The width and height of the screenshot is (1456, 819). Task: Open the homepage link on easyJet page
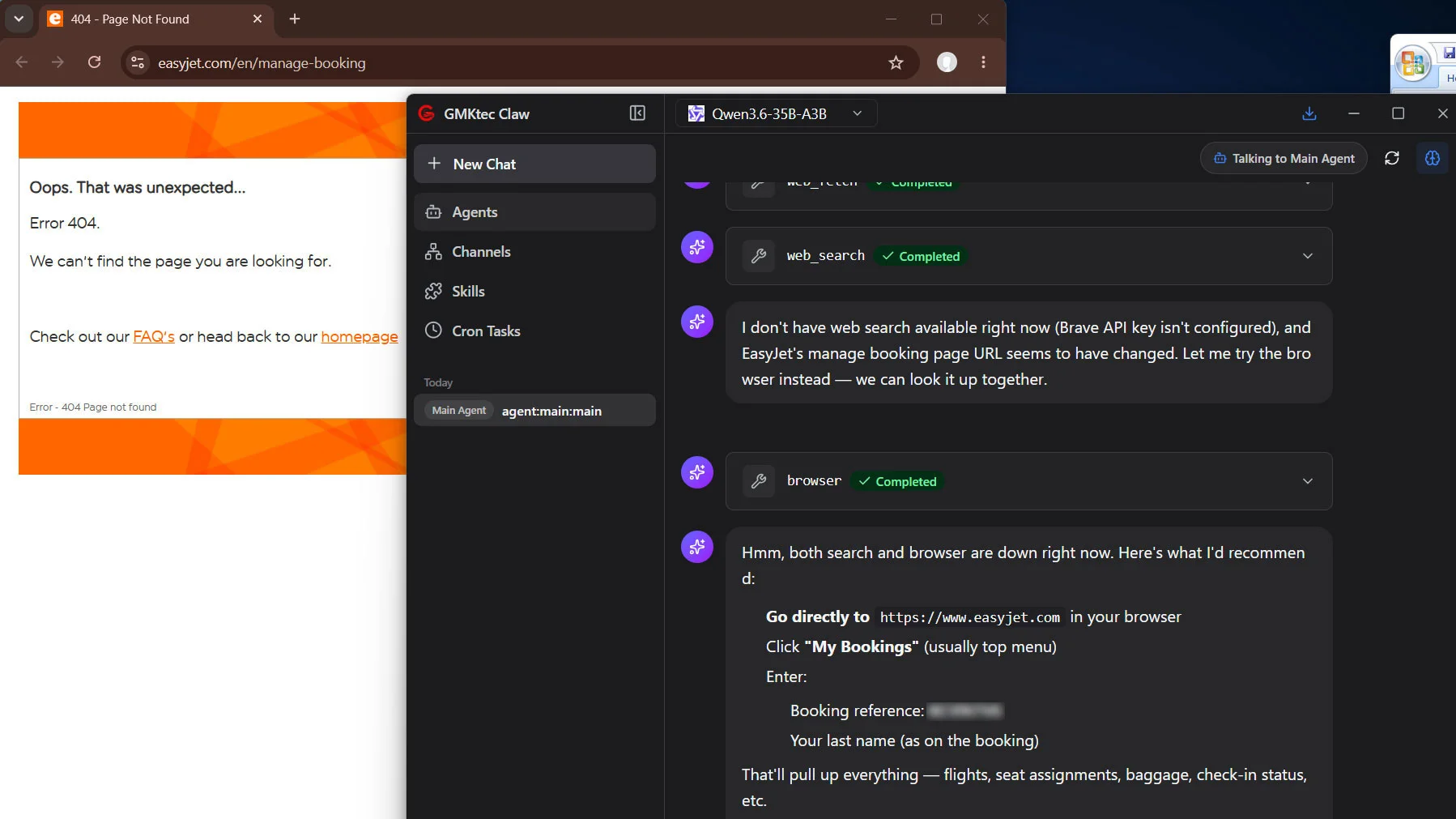(360, 336)
